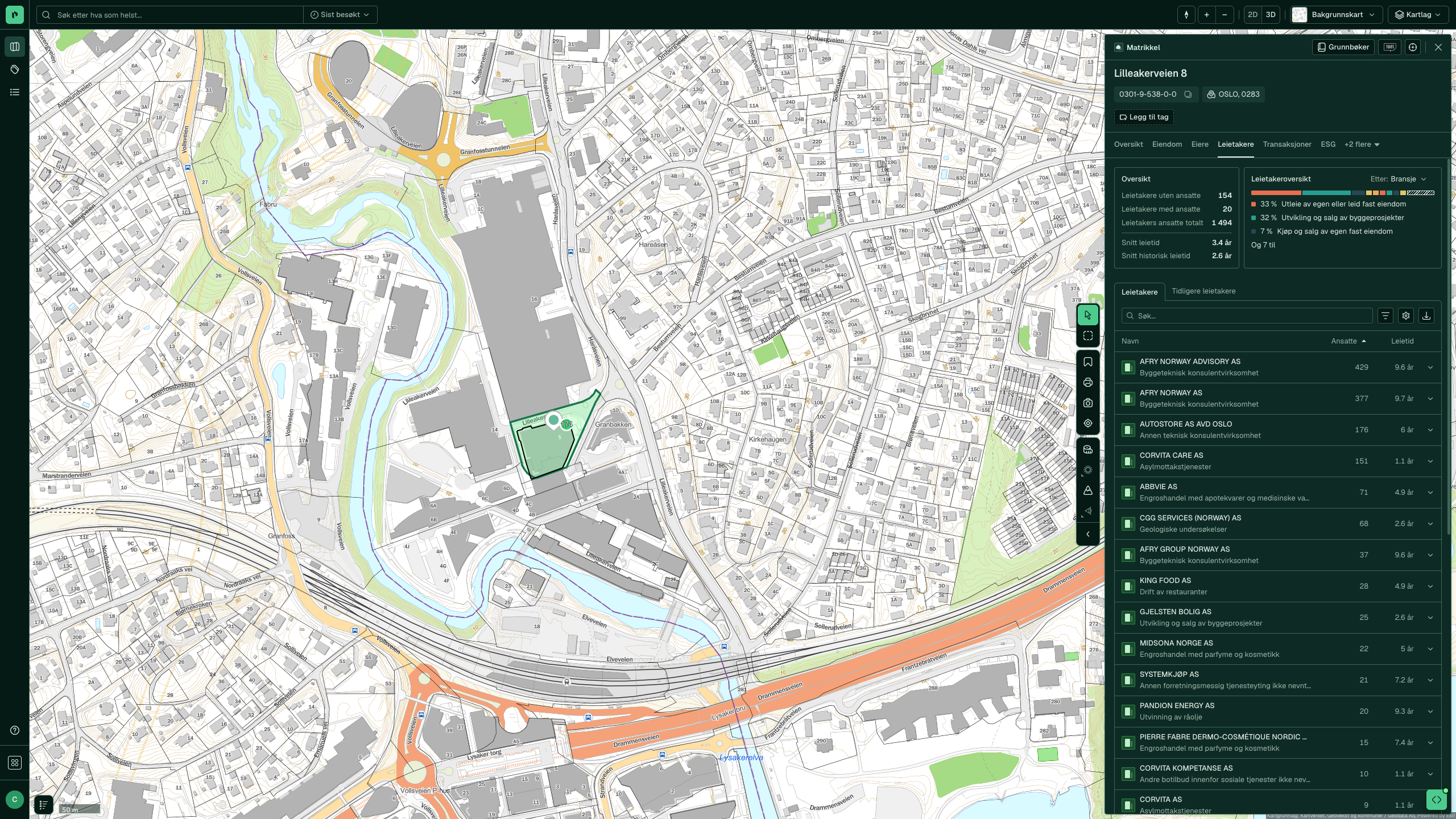
Task: Click the Legg til tag button
Action: coord(1144,117)
